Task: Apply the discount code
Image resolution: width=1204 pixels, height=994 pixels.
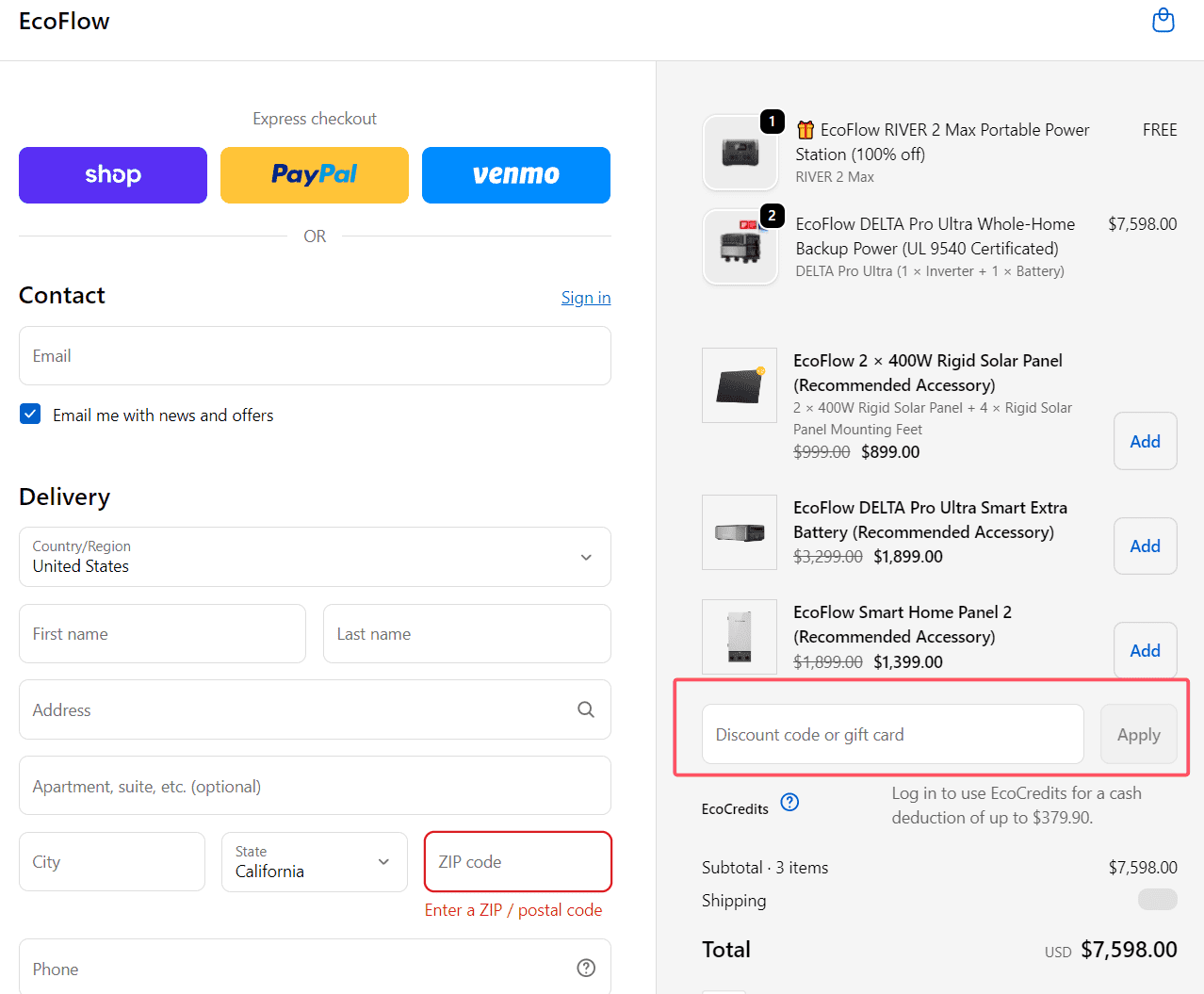Action: coord(1139,734)
